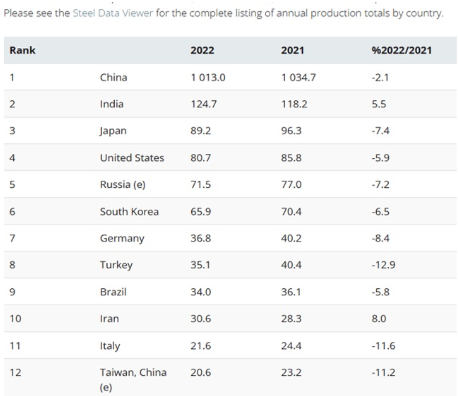Click China's 2022 value 1 013.0
This screenshot has height=396, width=458.
[x=208, y=77]
